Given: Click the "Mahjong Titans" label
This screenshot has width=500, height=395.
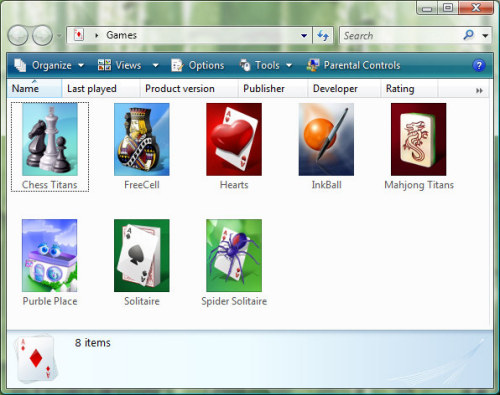Looking at the screenshot, I should coord(419,185).
